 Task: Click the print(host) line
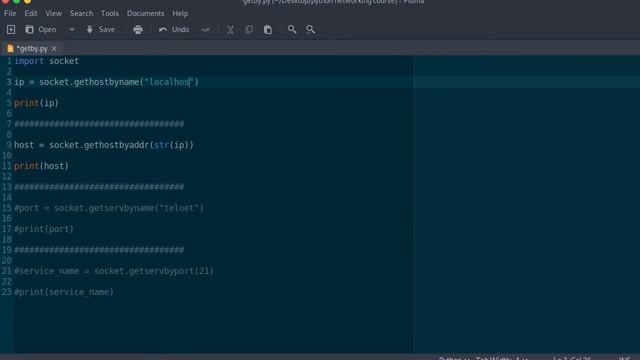[x=41, y=166]
